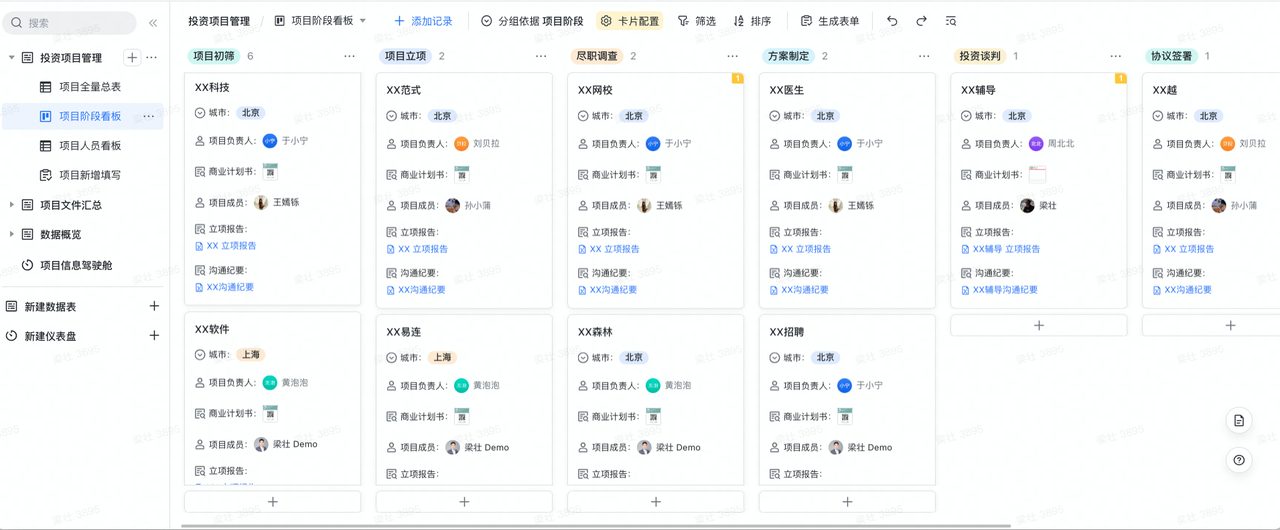Click the help question mark floating icon

coord(1239,460)
